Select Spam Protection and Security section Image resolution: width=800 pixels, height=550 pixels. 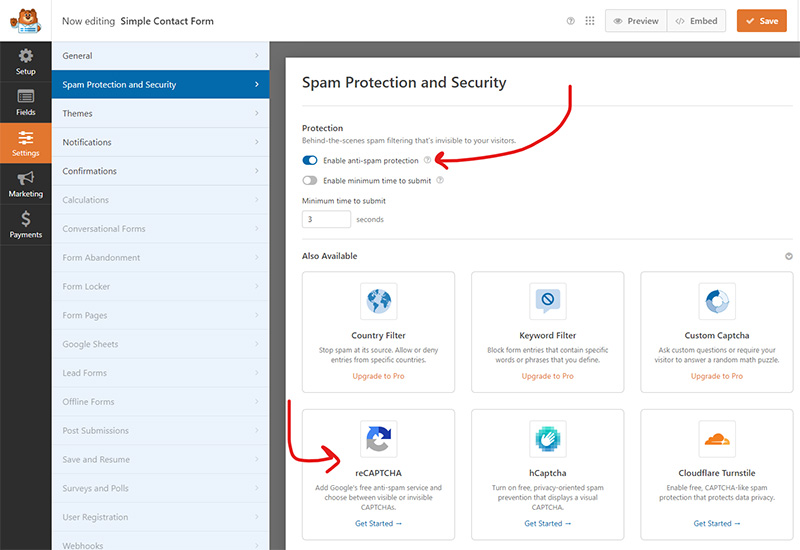pos(160,84)
